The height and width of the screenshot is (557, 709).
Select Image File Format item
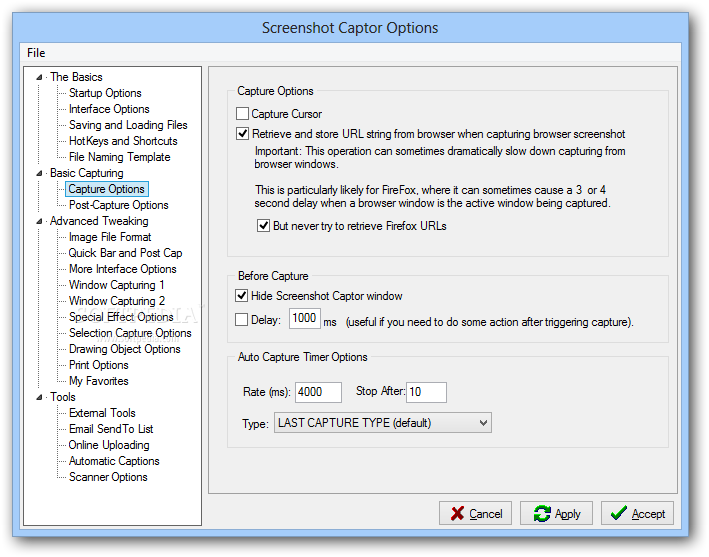click(x=110, y=237)
